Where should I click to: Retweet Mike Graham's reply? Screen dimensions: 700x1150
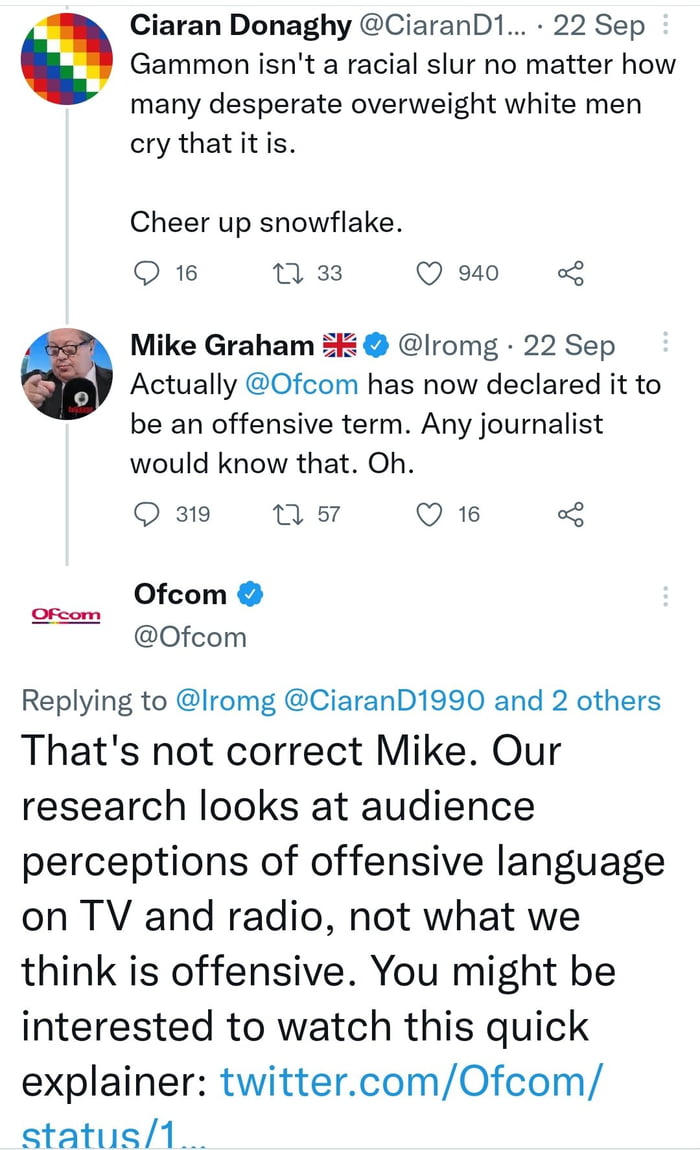(289, 514)
